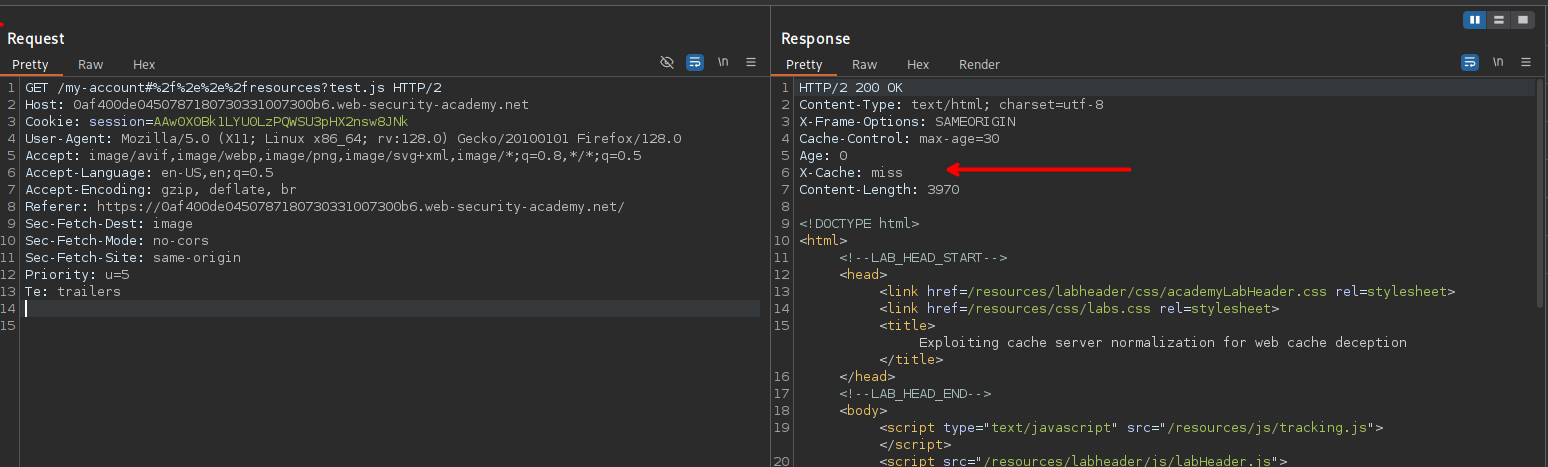This screenshot has height=467, width=1548.
Task: Open Hex tab in Response panel
Action: (x=918, y=64)
